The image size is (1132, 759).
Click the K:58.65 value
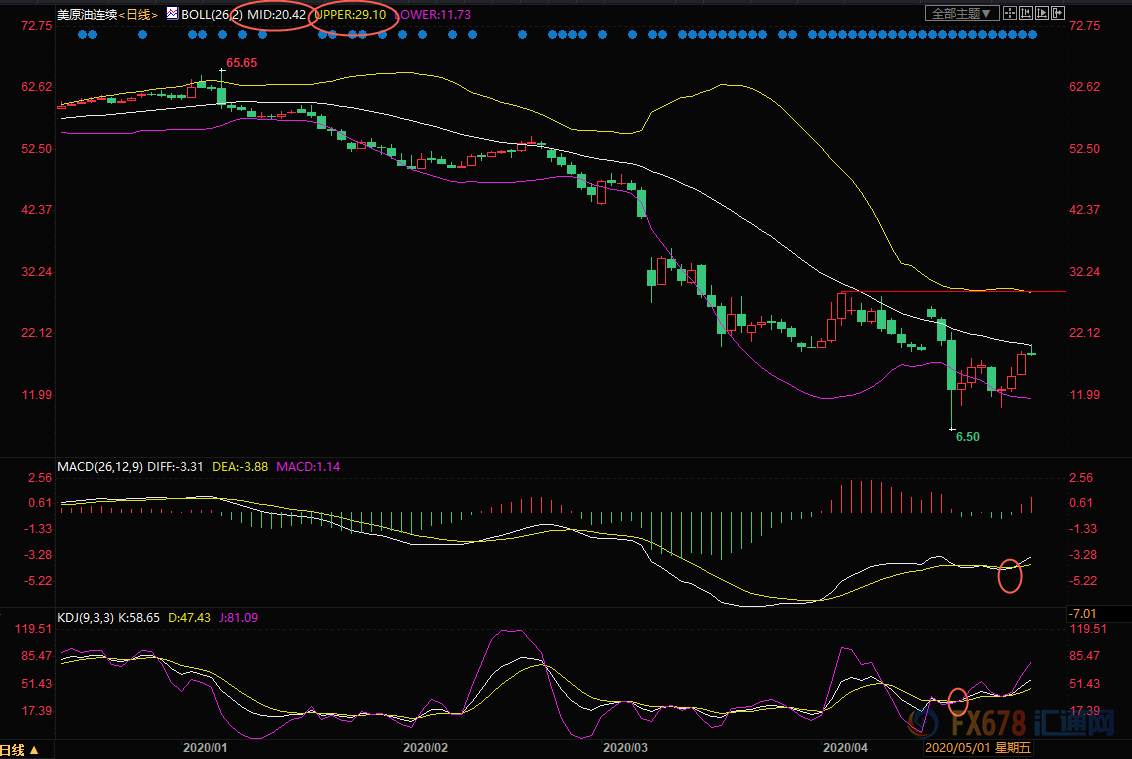coord(139,617)
